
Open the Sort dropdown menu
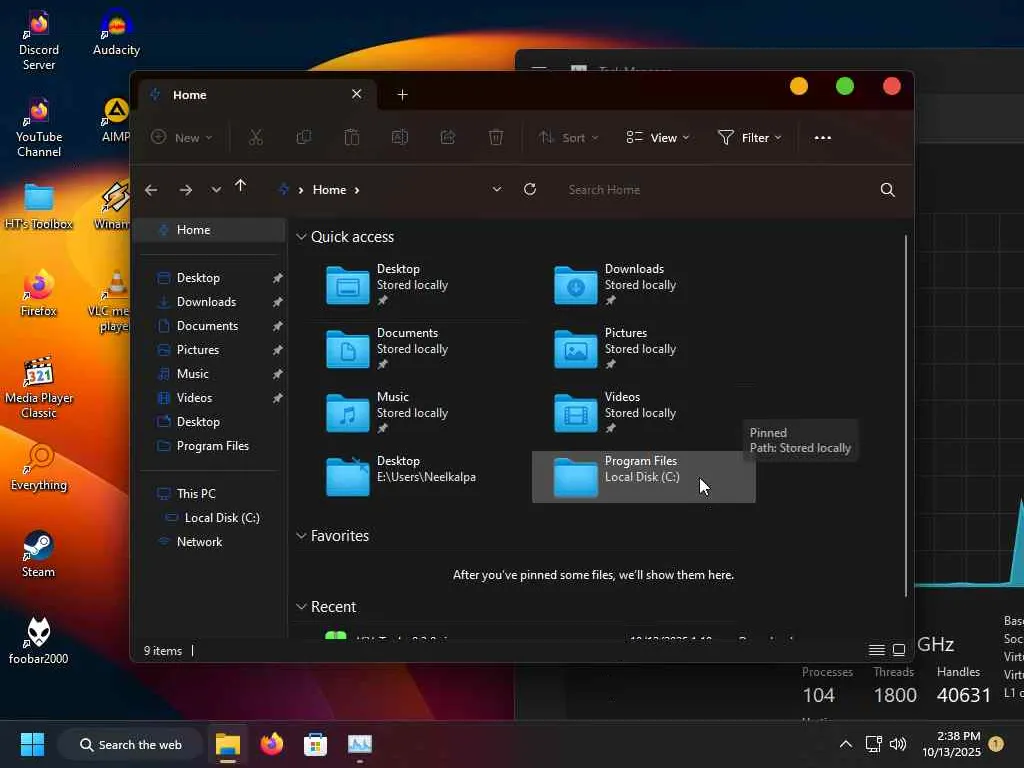click(568, 137)
